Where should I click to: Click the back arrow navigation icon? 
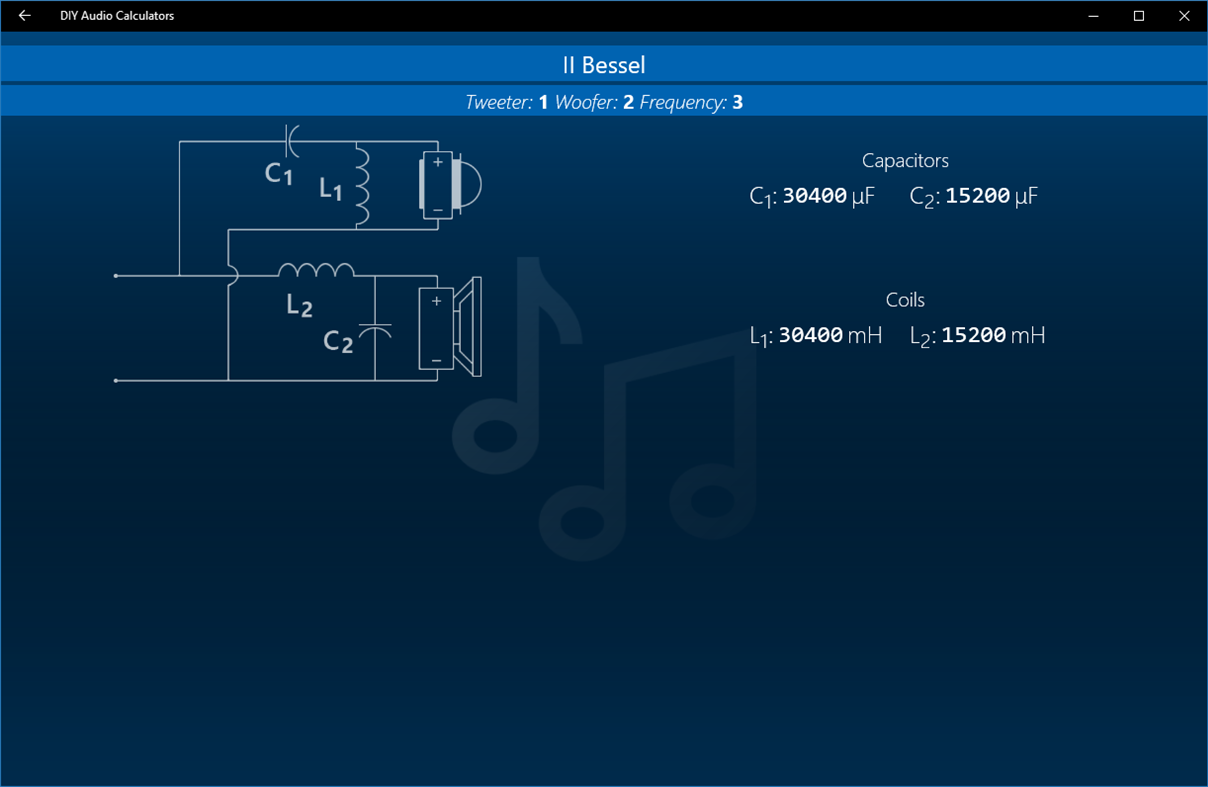[24, 16]
